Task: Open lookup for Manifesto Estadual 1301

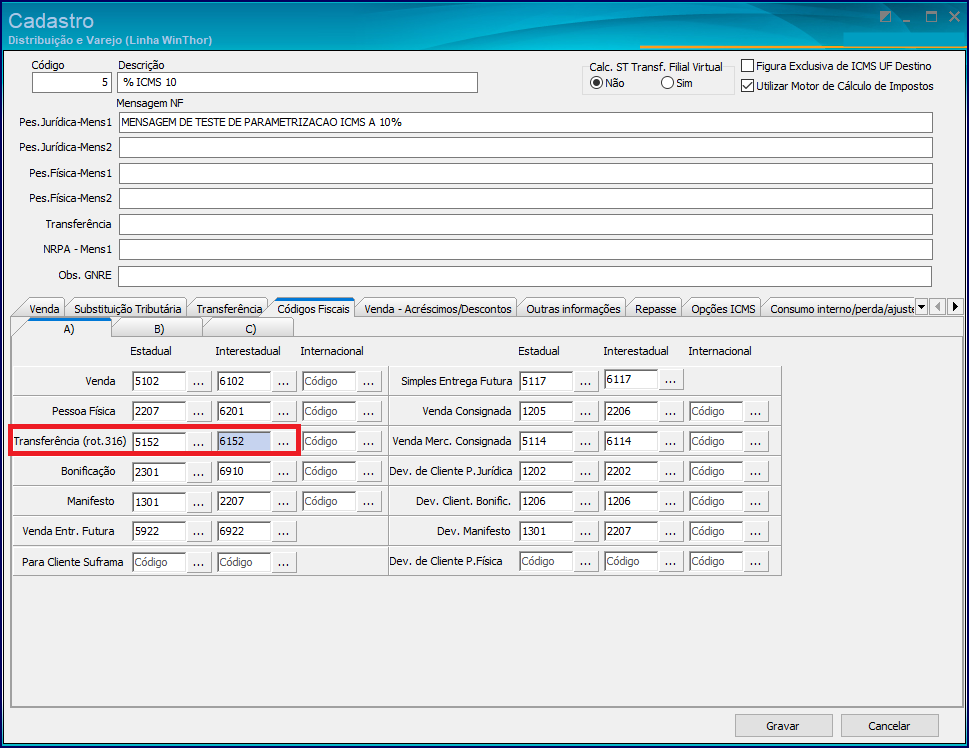Action: [198, 501]
